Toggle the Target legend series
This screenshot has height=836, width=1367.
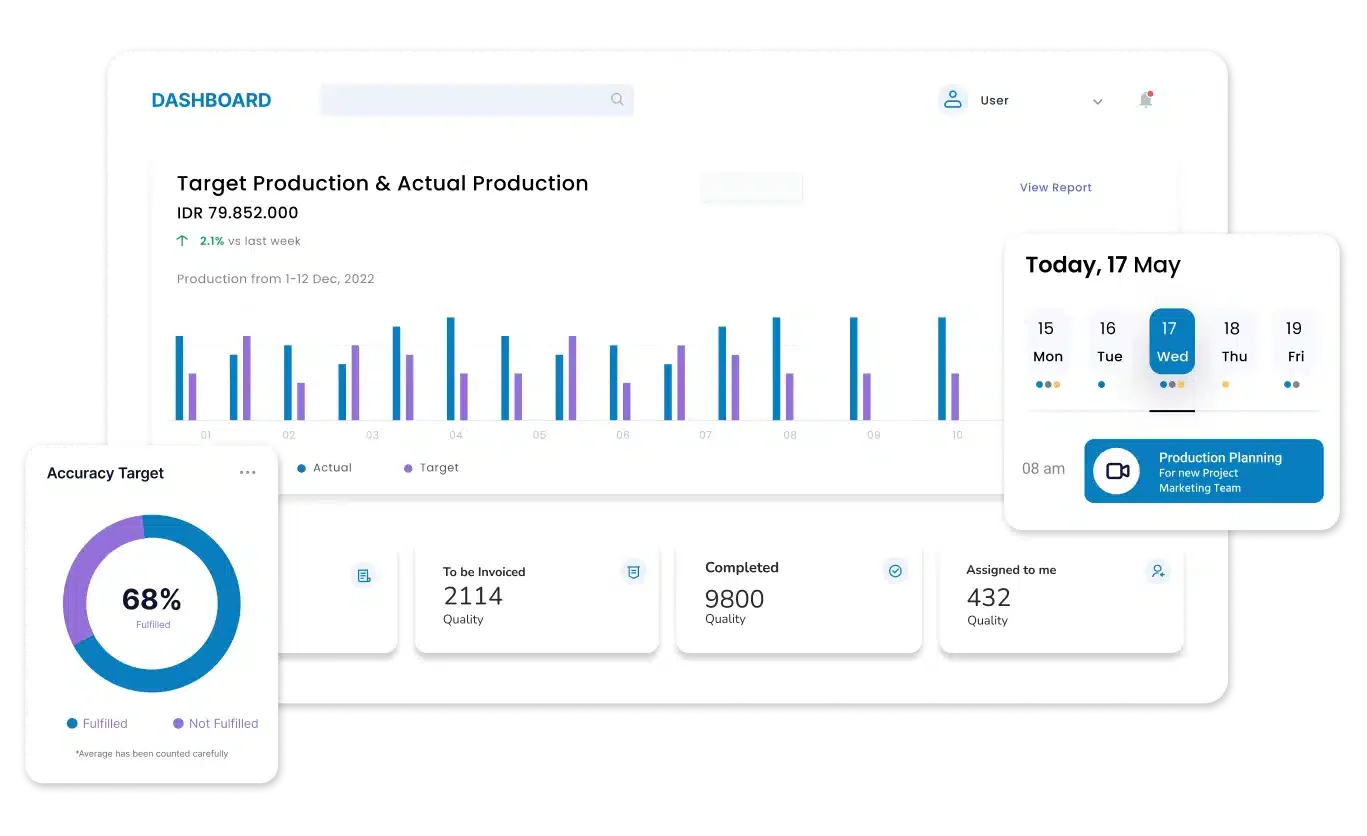pyautogui.click(x=431, y=467)
